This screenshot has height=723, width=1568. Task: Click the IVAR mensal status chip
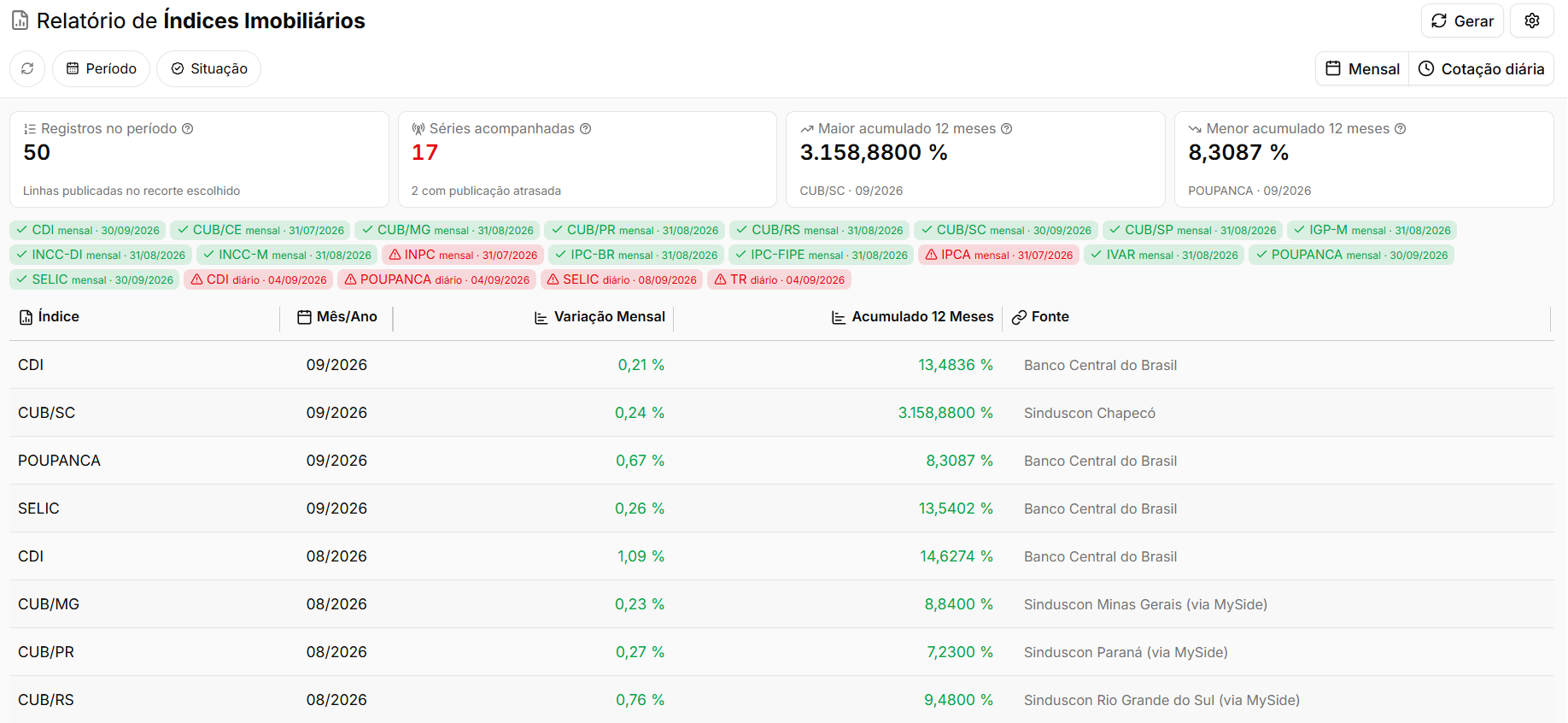click(1164, 255)
